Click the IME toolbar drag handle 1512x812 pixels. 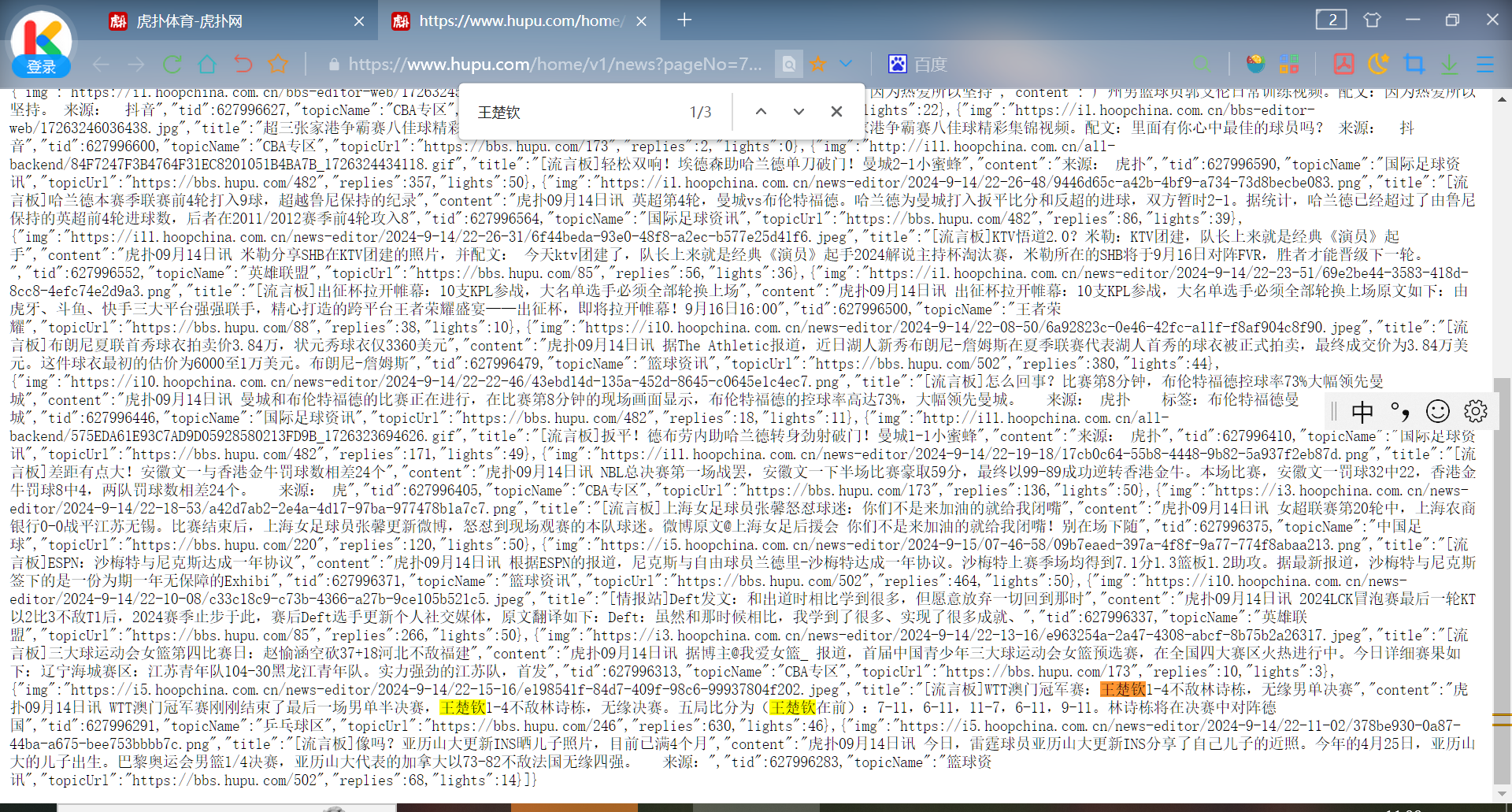tap(1334, 411)
